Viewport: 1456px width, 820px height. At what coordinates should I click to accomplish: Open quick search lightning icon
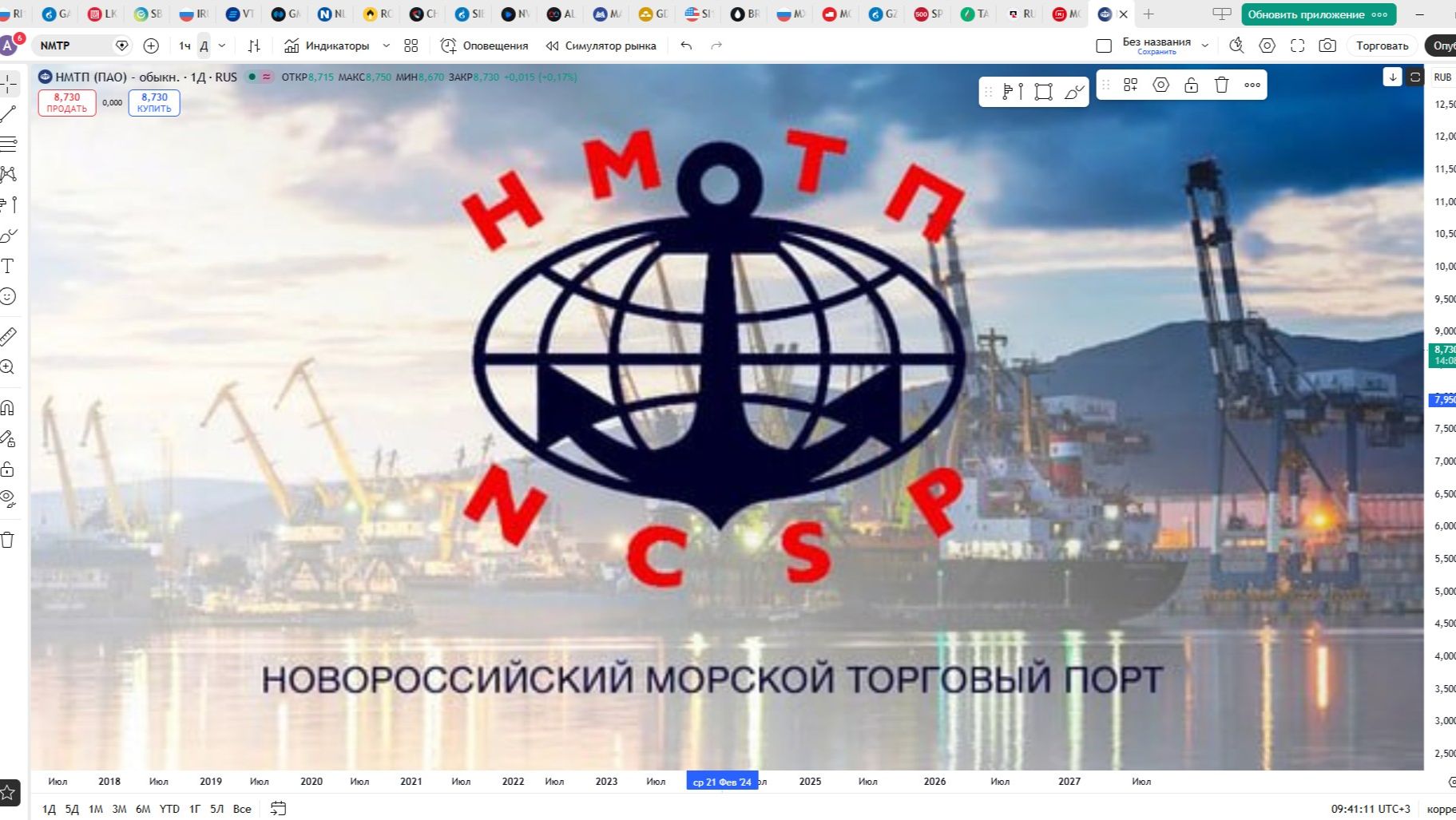click(x=1236, y=46)
